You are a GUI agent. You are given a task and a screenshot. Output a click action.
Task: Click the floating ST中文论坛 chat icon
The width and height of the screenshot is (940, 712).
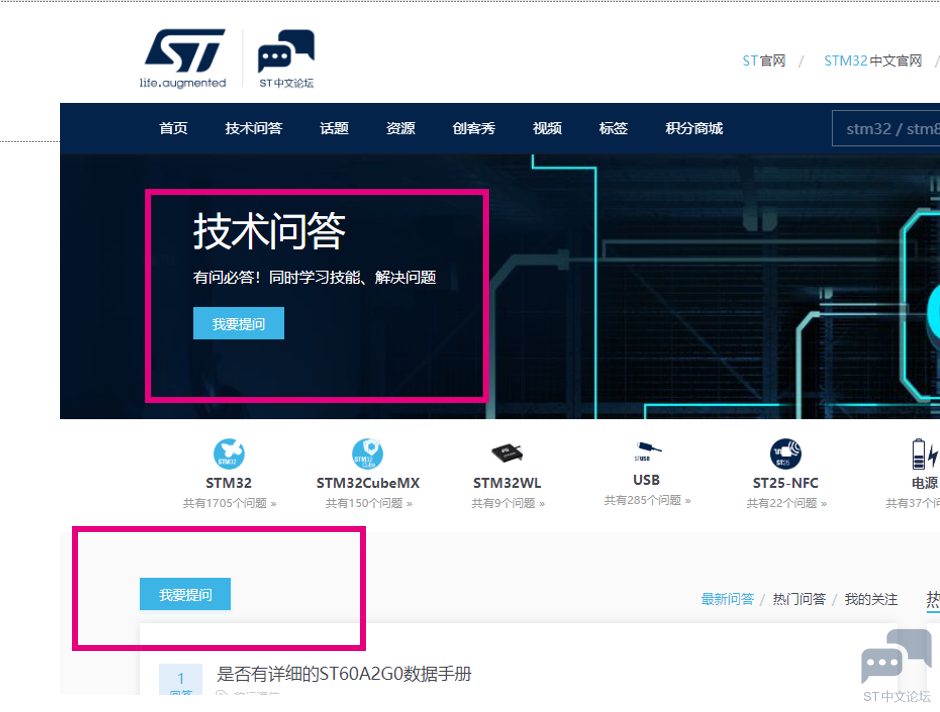[x=896, y=665]
